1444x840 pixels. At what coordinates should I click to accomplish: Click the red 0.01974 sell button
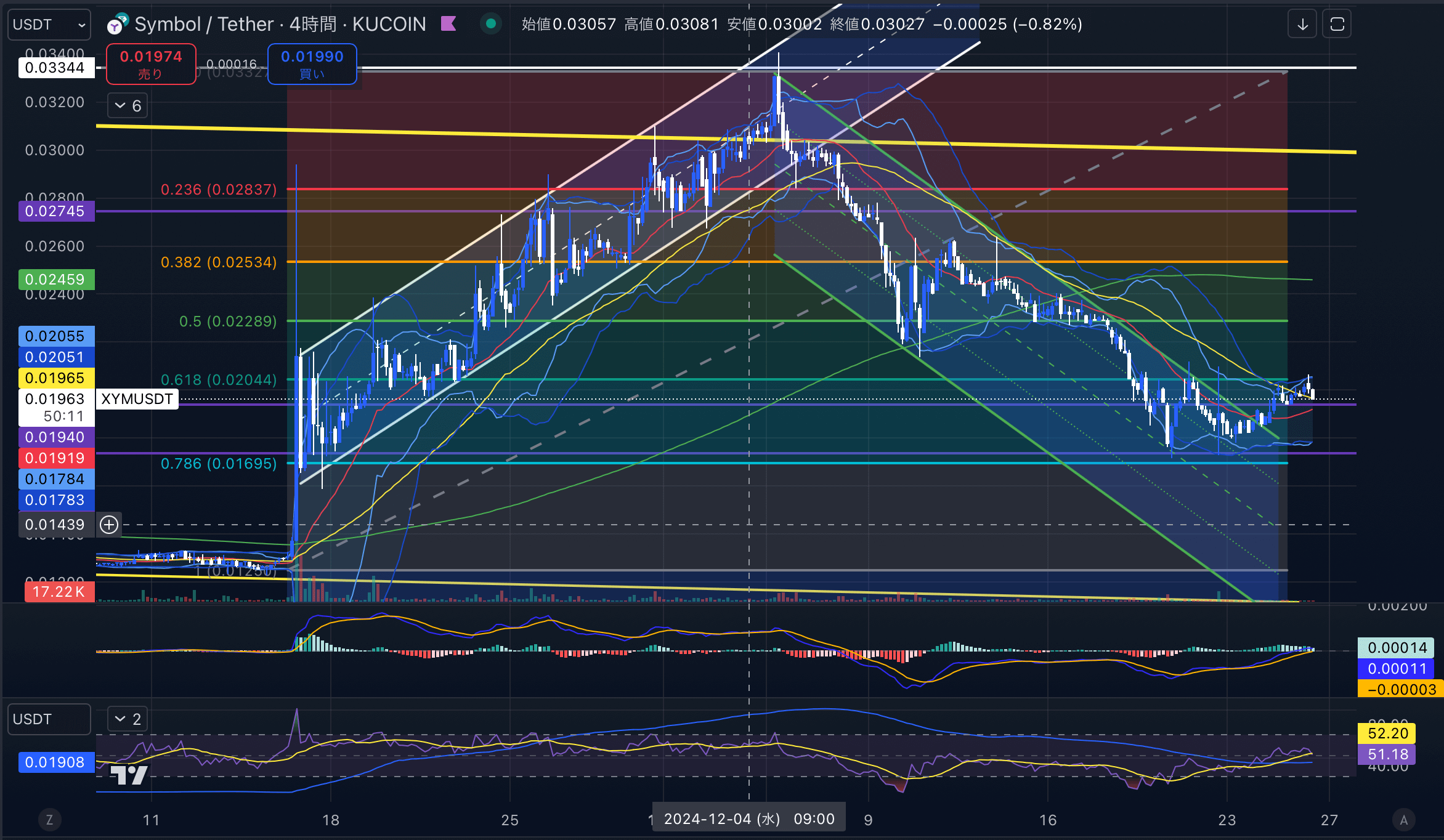(151, 64)
